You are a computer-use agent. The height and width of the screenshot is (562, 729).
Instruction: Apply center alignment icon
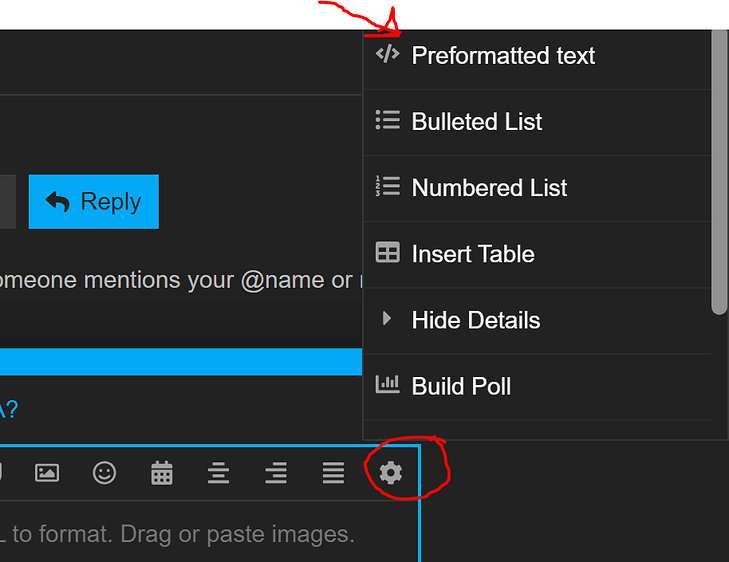coord(219,473)
